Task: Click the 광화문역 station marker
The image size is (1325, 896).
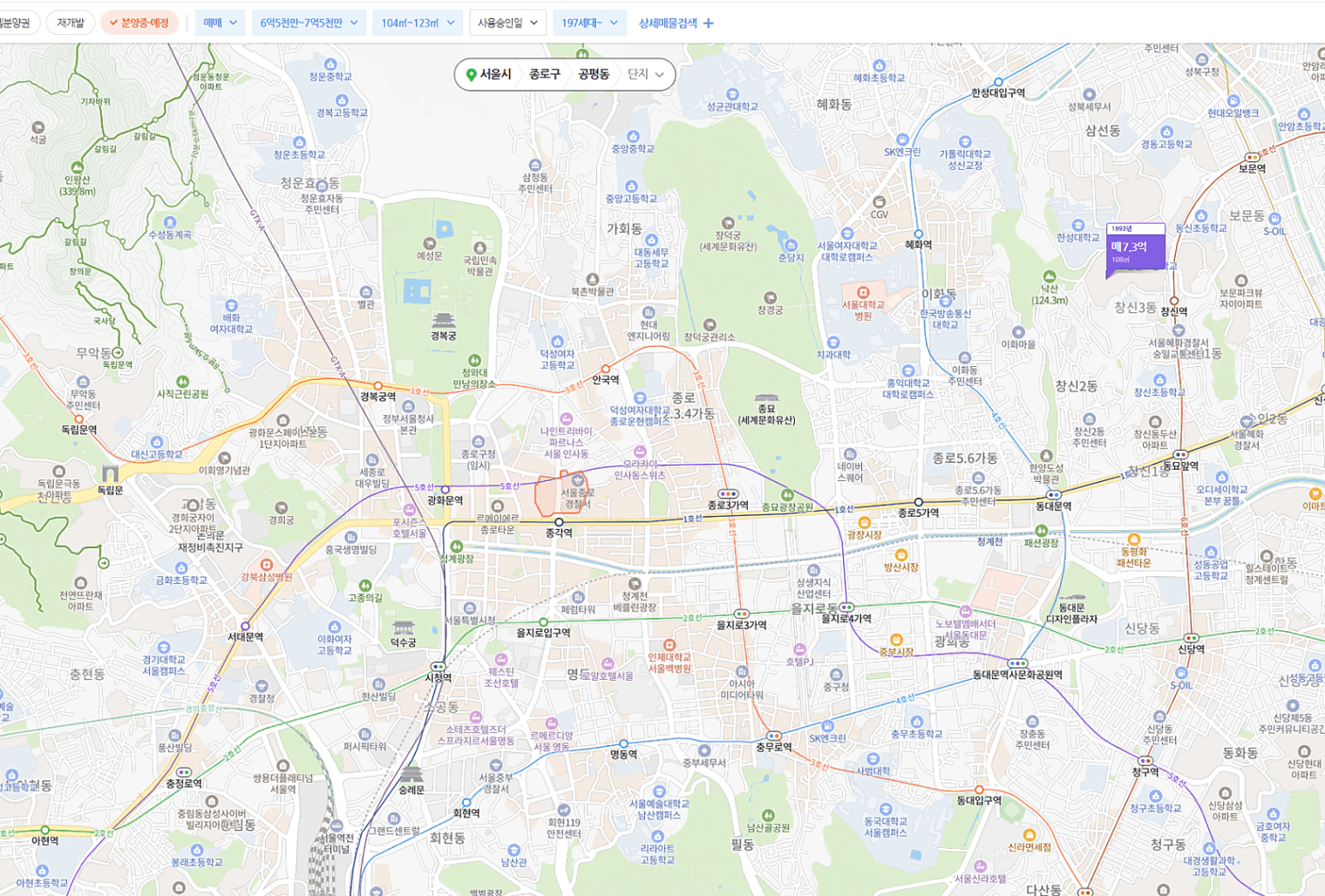Action: (x=445, y=489)
